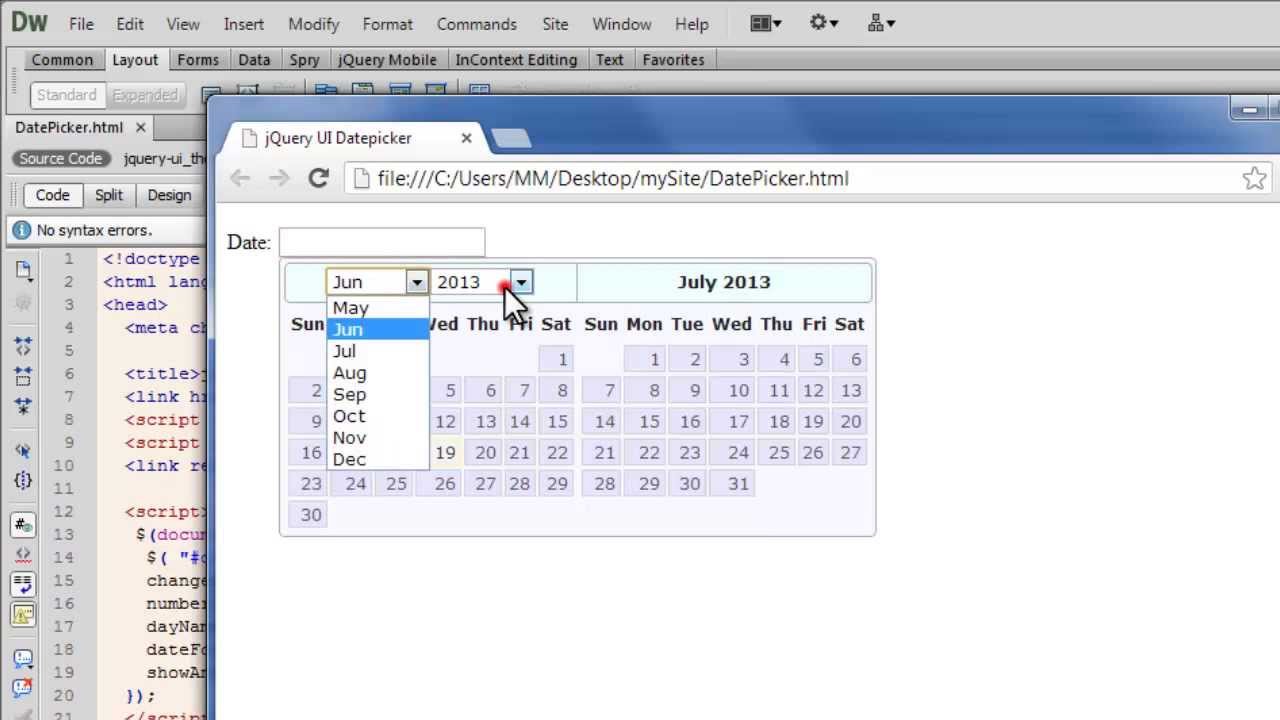Open the Window menu
The height and width of the screenshot is (720, 1280).
[x=622, y=23]
